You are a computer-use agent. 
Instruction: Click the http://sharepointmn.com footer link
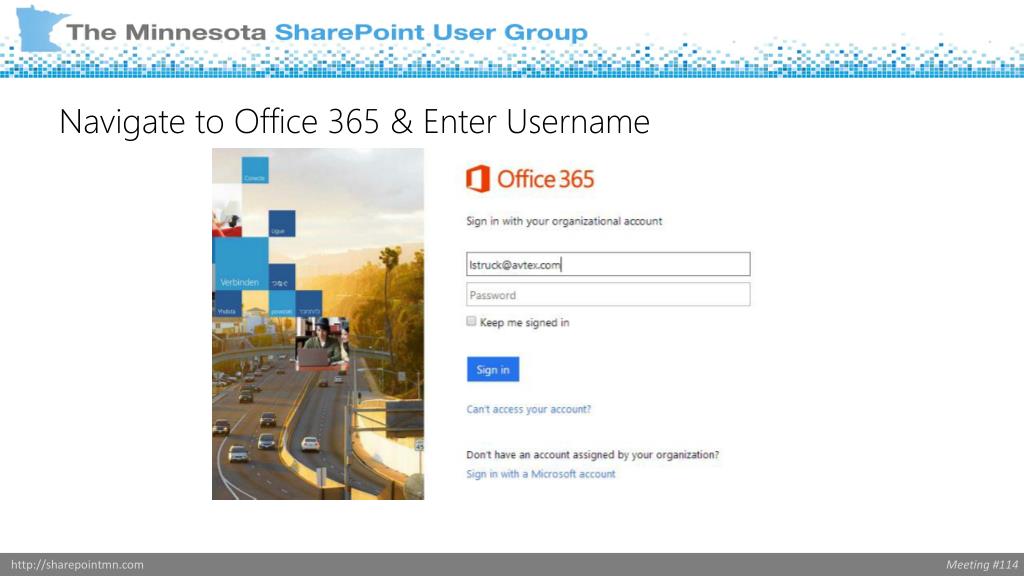coord(78,565)
